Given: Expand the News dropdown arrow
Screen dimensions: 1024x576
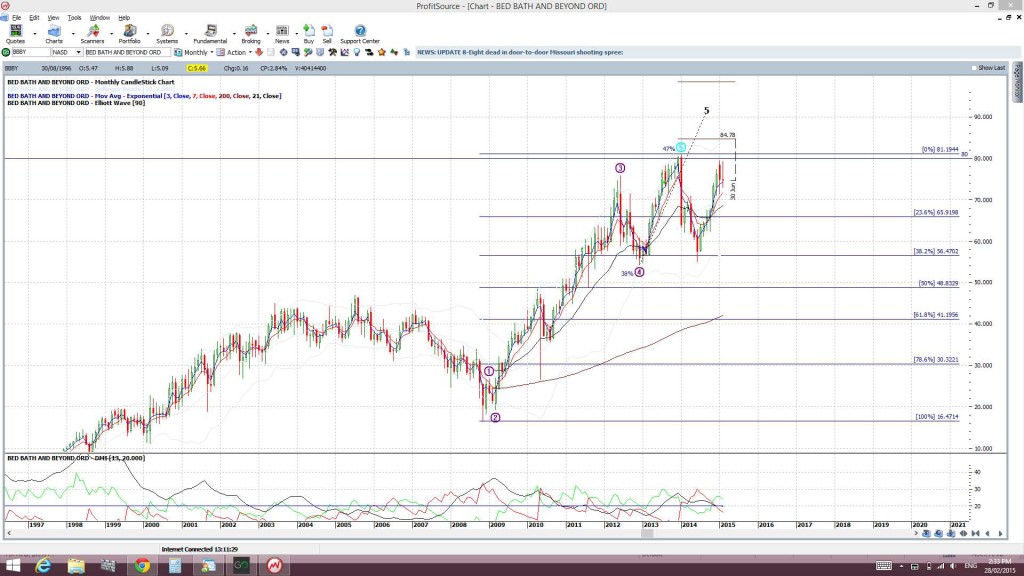Looking at the screenshot, I should [x=296, y=33].
